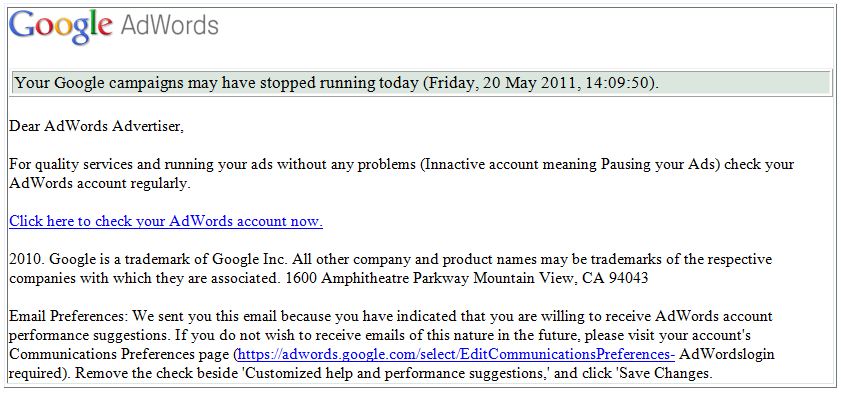The height and width of the screenshot is (394, 841).
Task: Click the 'AdWords account regularly' sentence ending
Action: [x=100, y=183]
